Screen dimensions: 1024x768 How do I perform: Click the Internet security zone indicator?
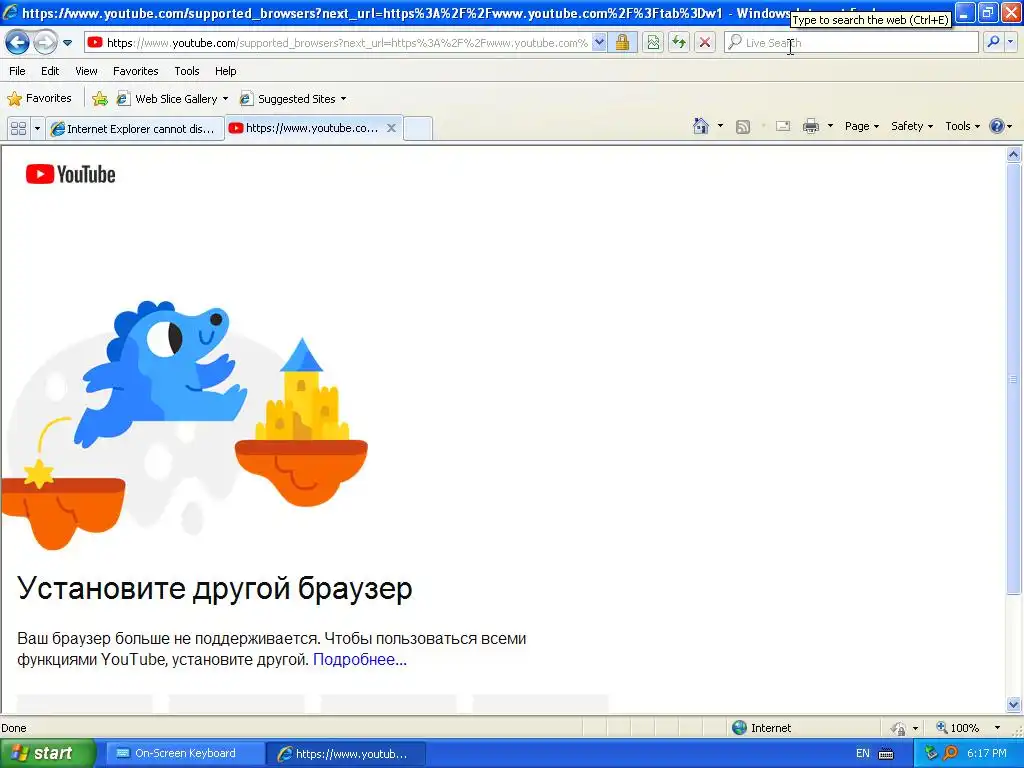[x=762, y=728]
